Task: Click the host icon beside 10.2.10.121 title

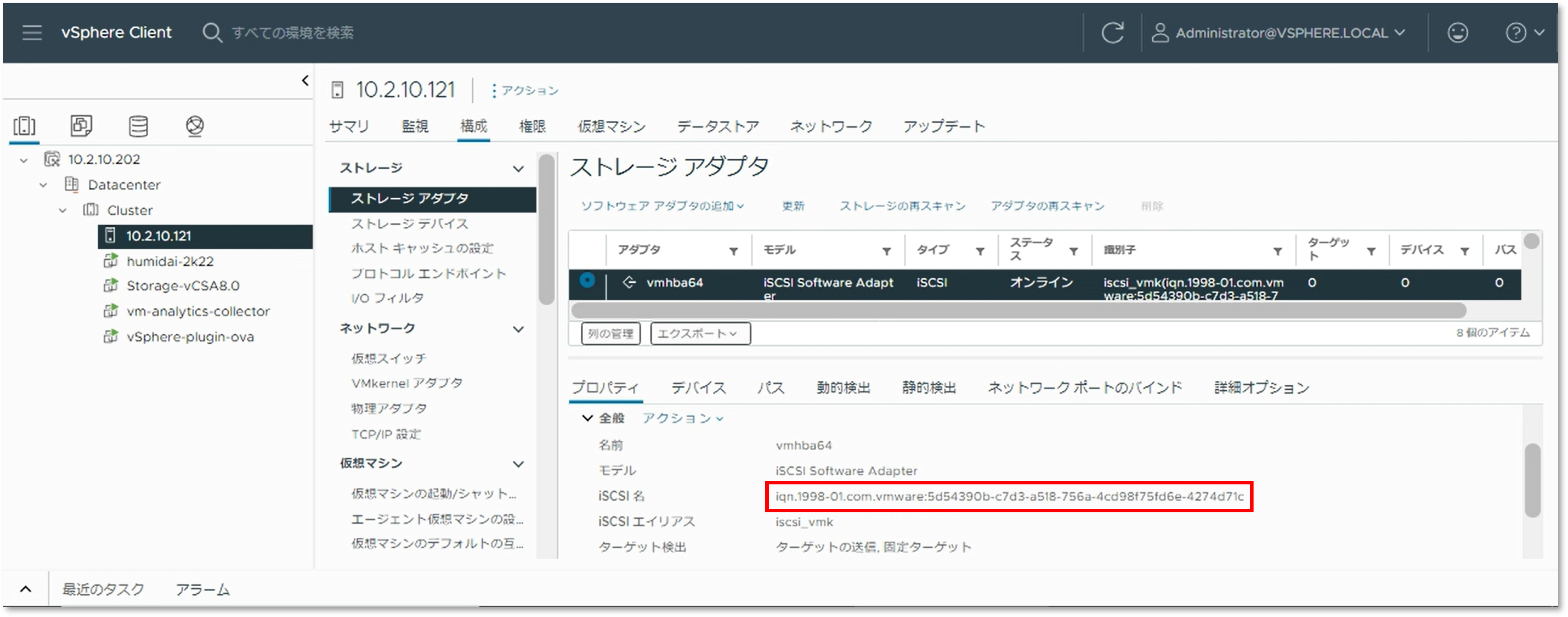Action: tap(337, 90)
